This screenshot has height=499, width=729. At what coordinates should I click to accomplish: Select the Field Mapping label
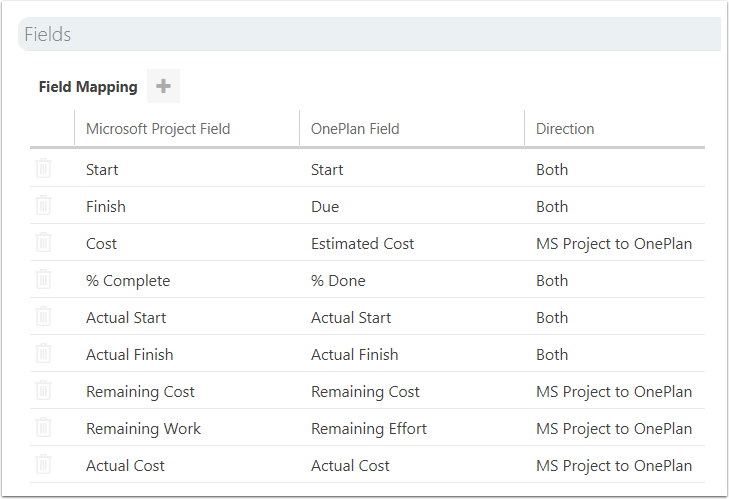pyautogui.click(x=88, y=87)
